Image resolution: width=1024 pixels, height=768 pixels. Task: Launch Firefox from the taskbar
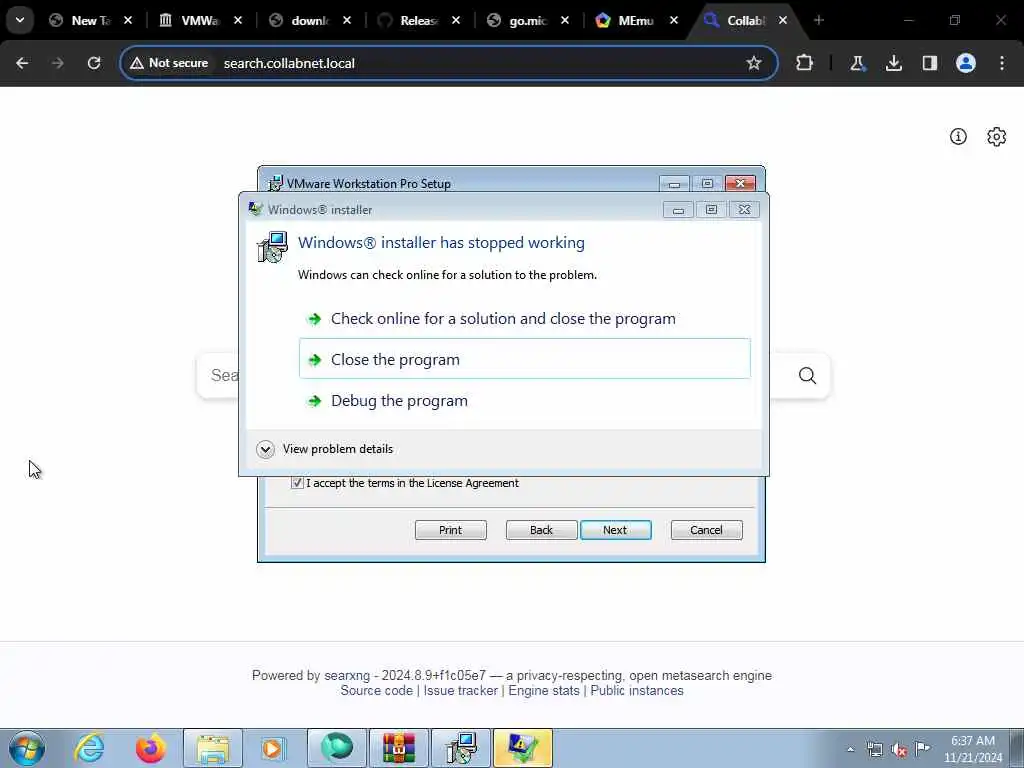coord(150,748)
